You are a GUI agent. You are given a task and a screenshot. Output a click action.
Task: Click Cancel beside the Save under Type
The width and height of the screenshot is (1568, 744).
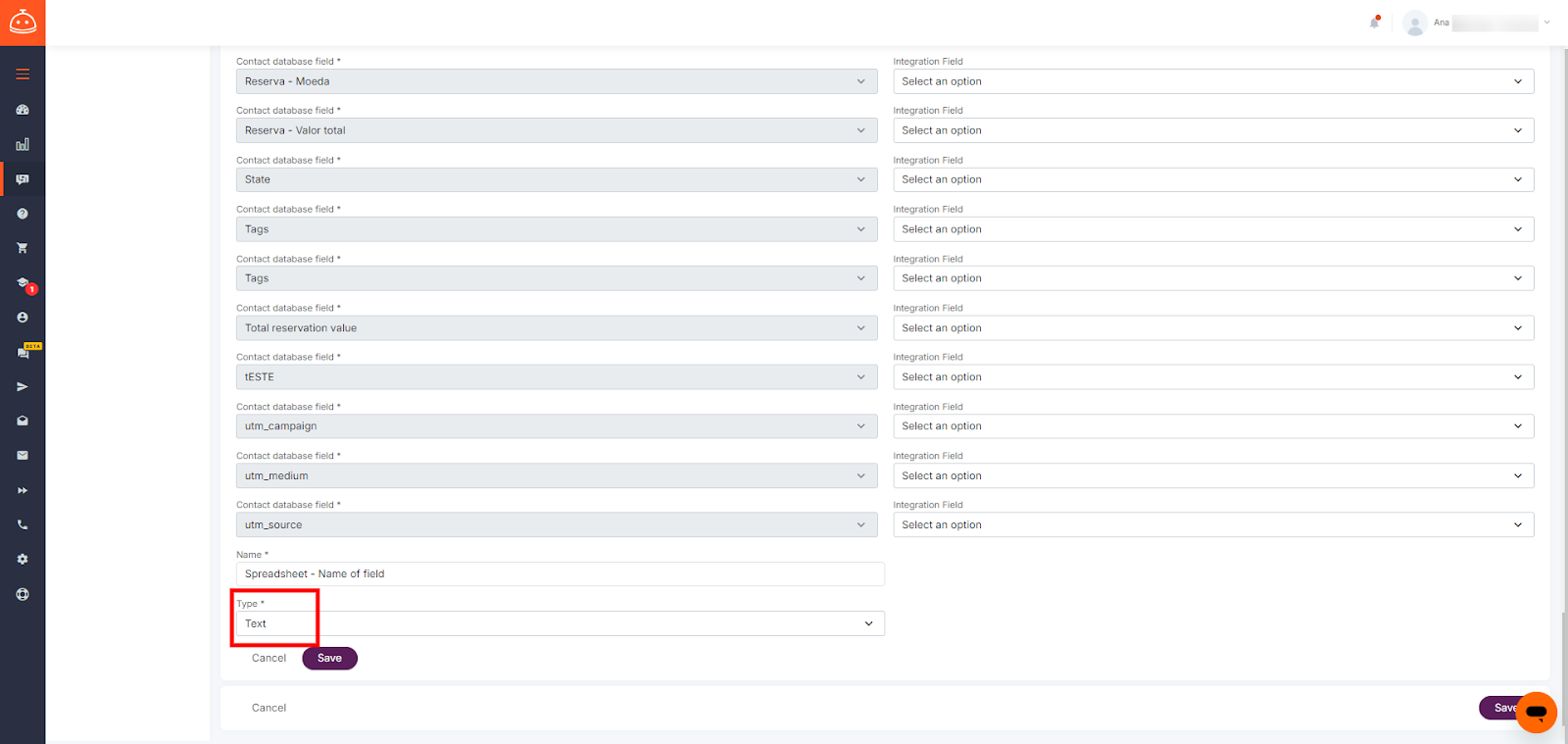269,658
